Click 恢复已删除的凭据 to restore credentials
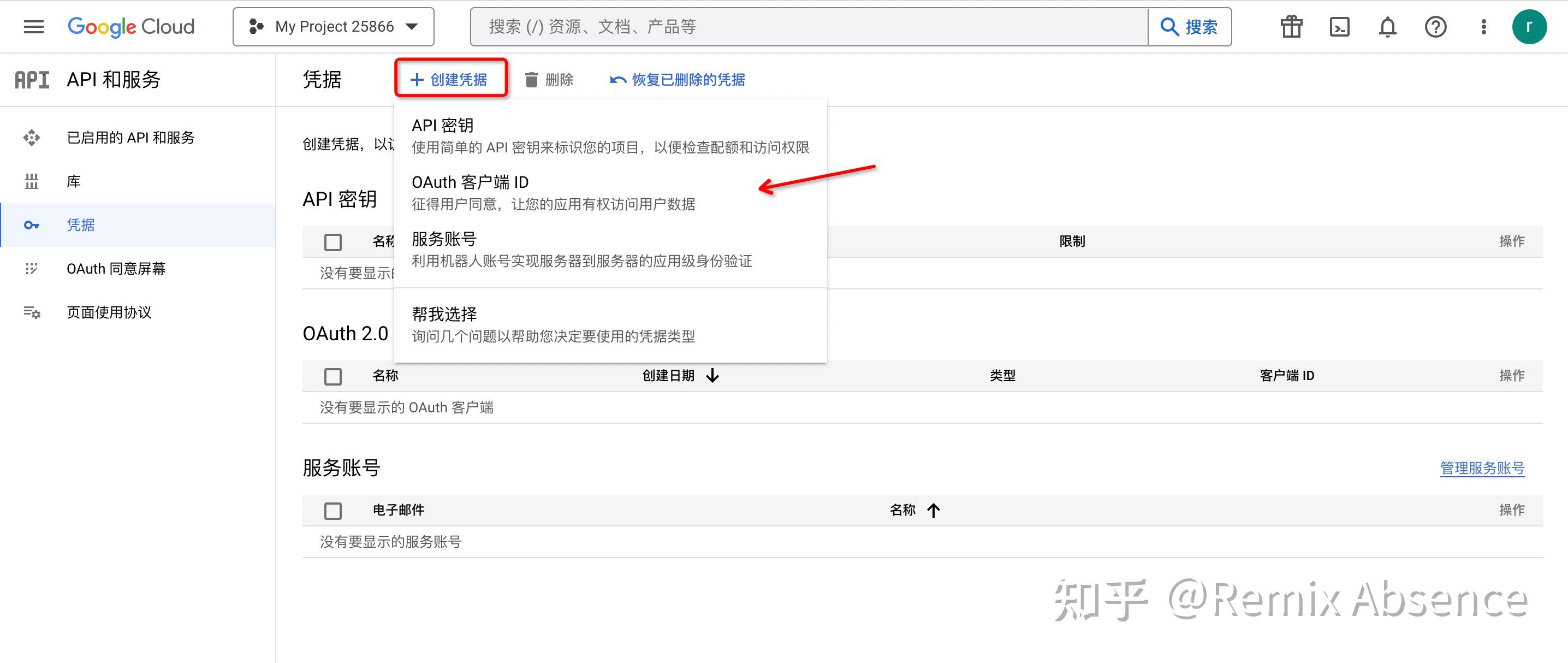Viewport: 1568px width, 663px height. click(688, 79)
